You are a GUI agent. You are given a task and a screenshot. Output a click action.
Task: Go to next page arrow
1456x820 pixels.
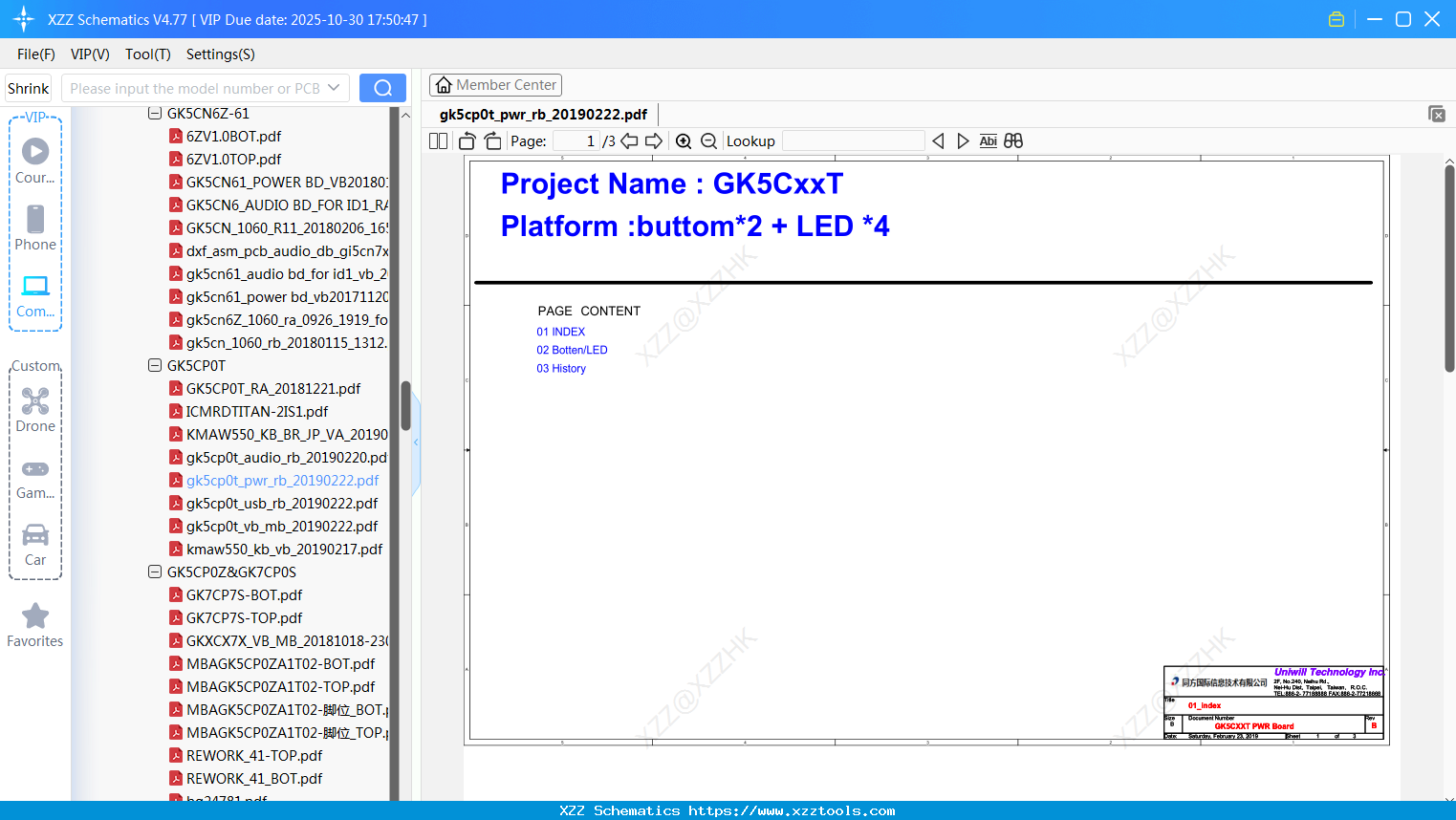[x=654, y=141]
